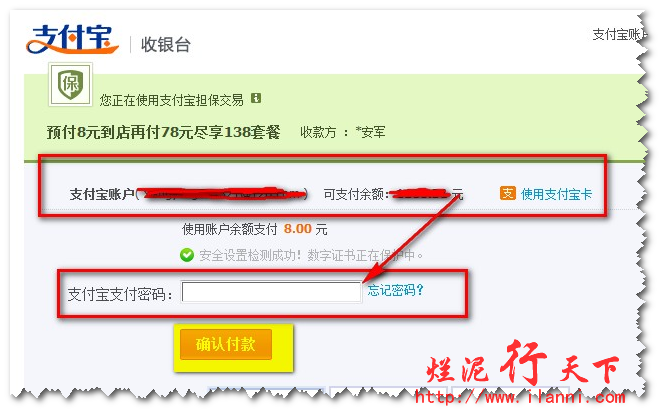
Task: Click the 支付宝支付密码 field label
Action: (120, 294)
